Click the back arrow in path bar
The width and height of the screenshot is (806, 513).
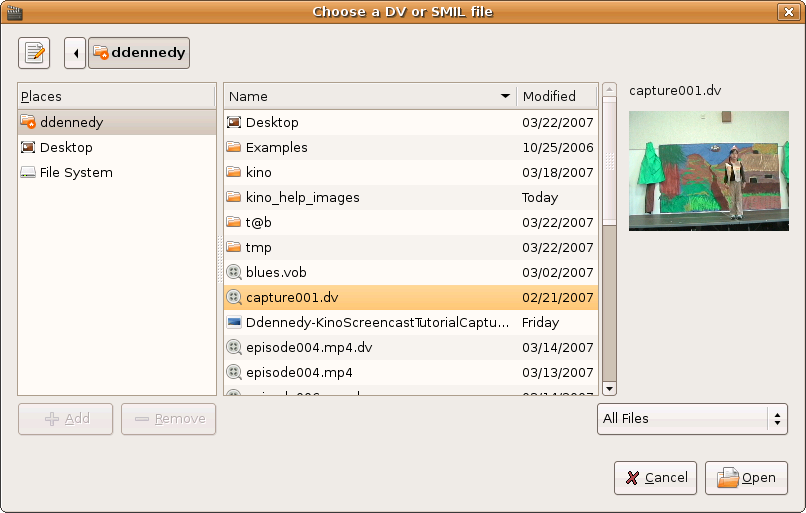75,52
